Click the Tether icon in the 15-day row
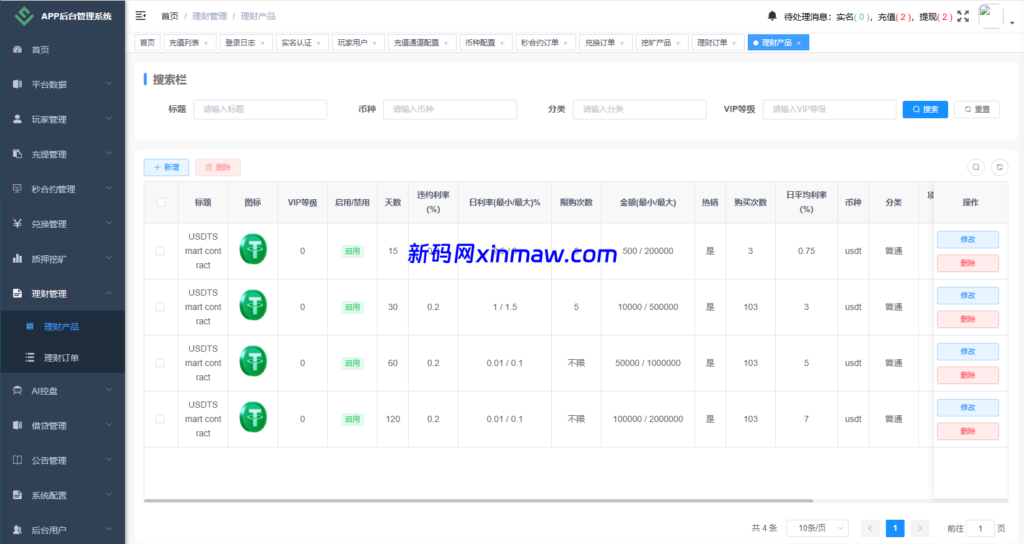 pos(253,249)
